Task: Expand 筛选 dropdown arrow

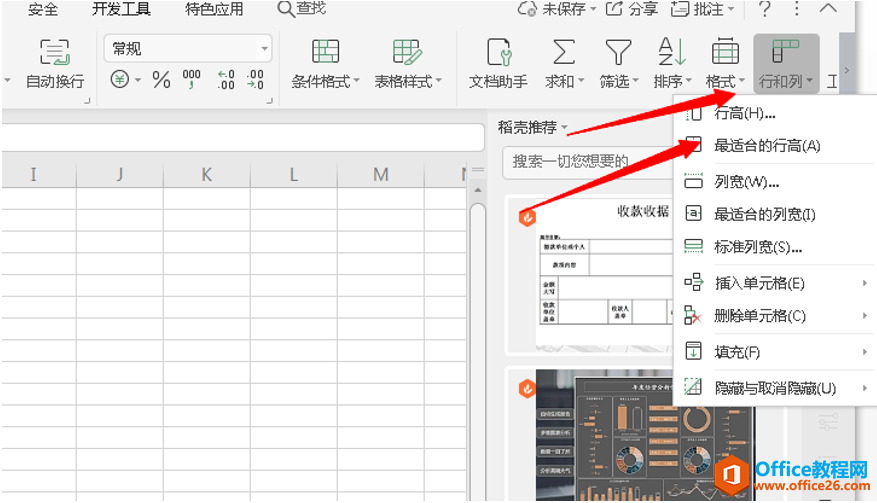Action: 635,81
